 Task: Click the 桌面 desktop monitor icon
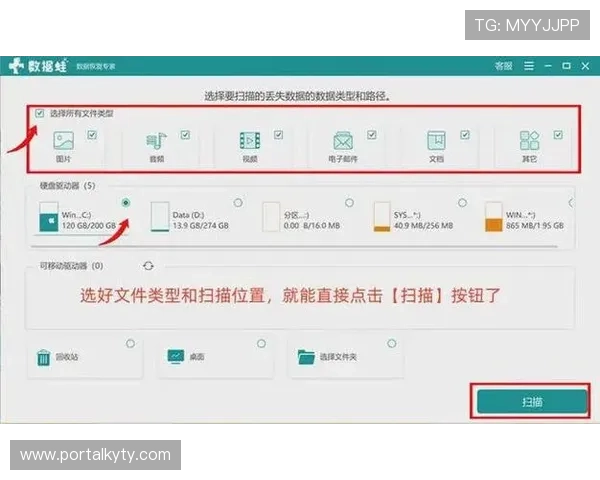tap(176, 357)
